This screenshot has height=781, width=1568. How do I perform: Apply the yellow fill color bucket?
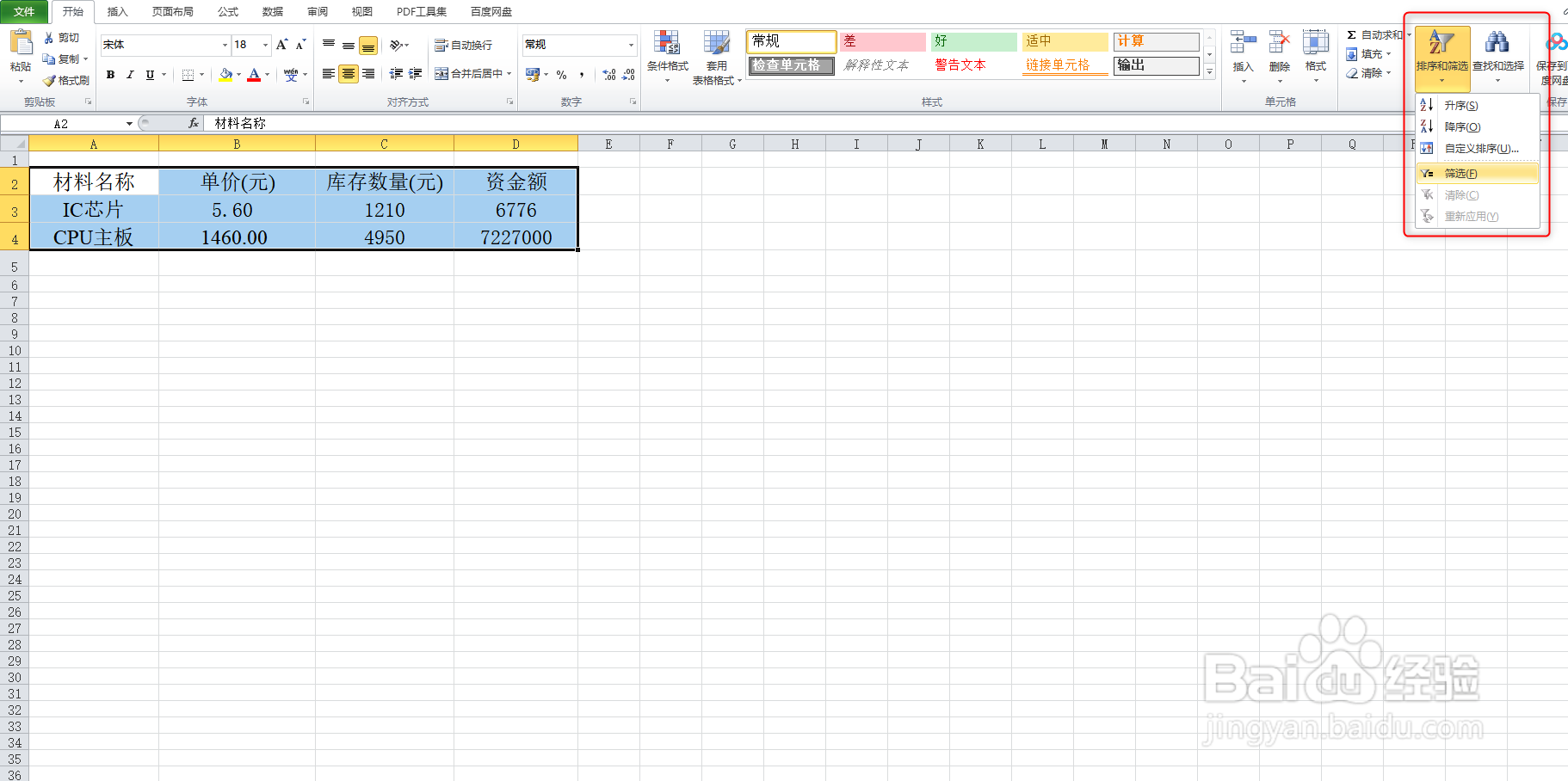click(225, 75)
